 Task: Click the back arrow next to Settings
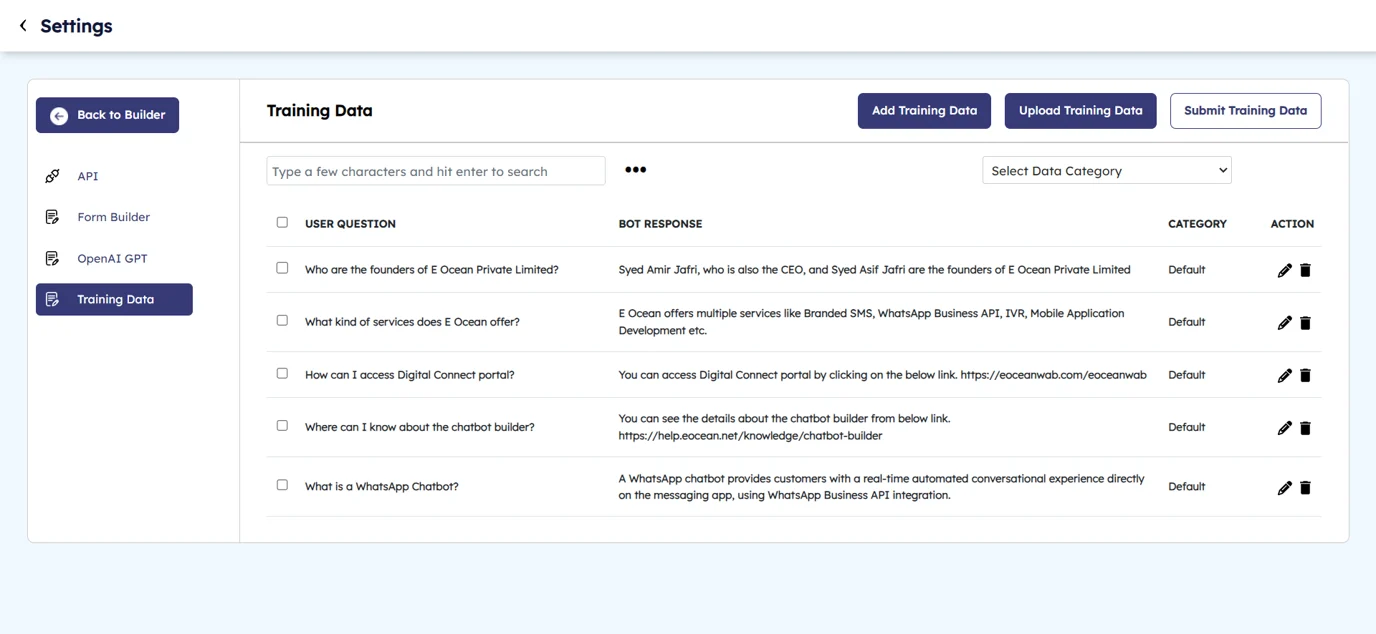[x=23, y=26]
